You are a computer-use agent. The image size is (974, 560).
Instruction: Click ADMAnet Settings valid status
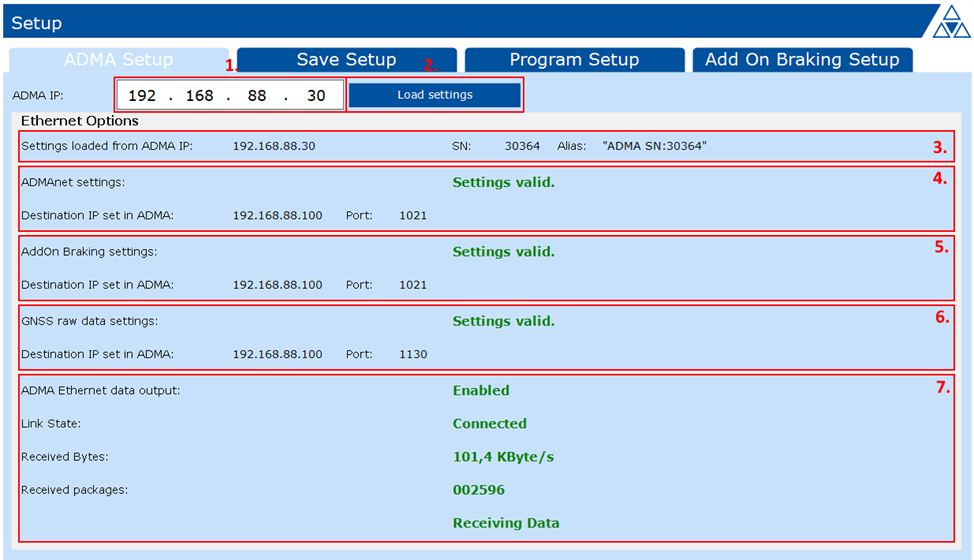click(x=504, y=182)
